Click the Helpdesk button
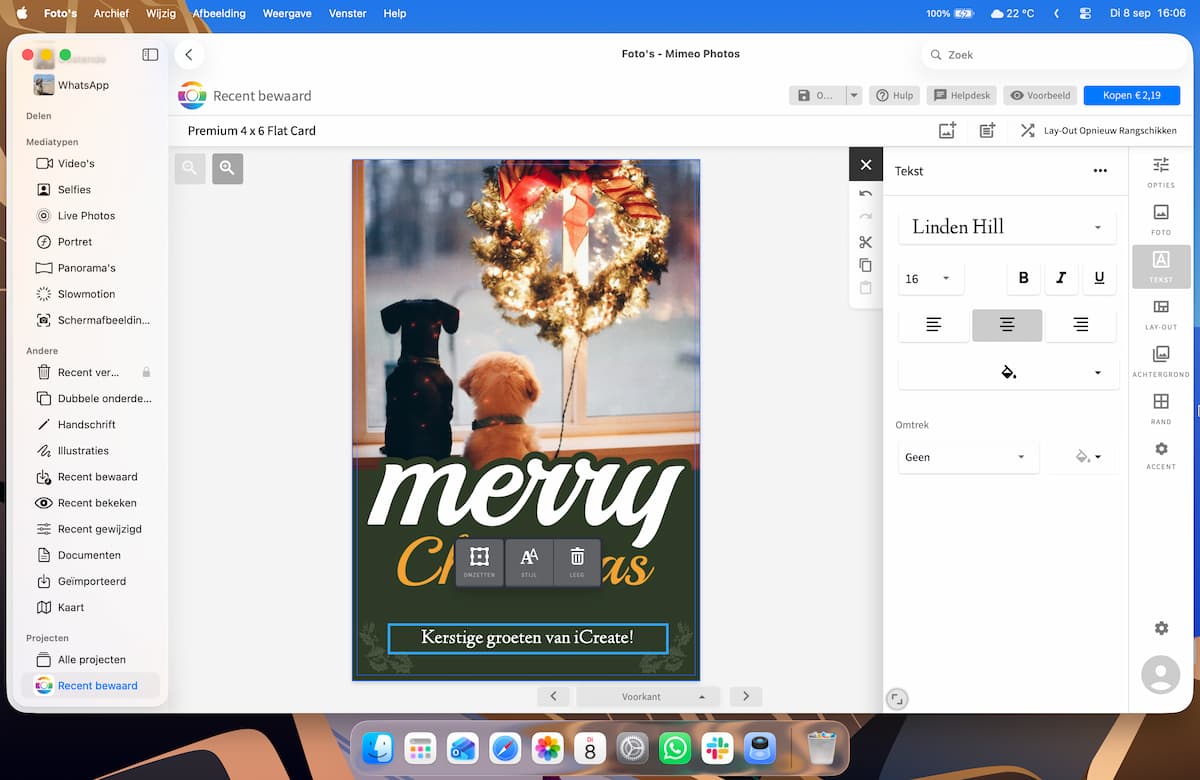Screen dimensions: 1200x780 (962, 96)
